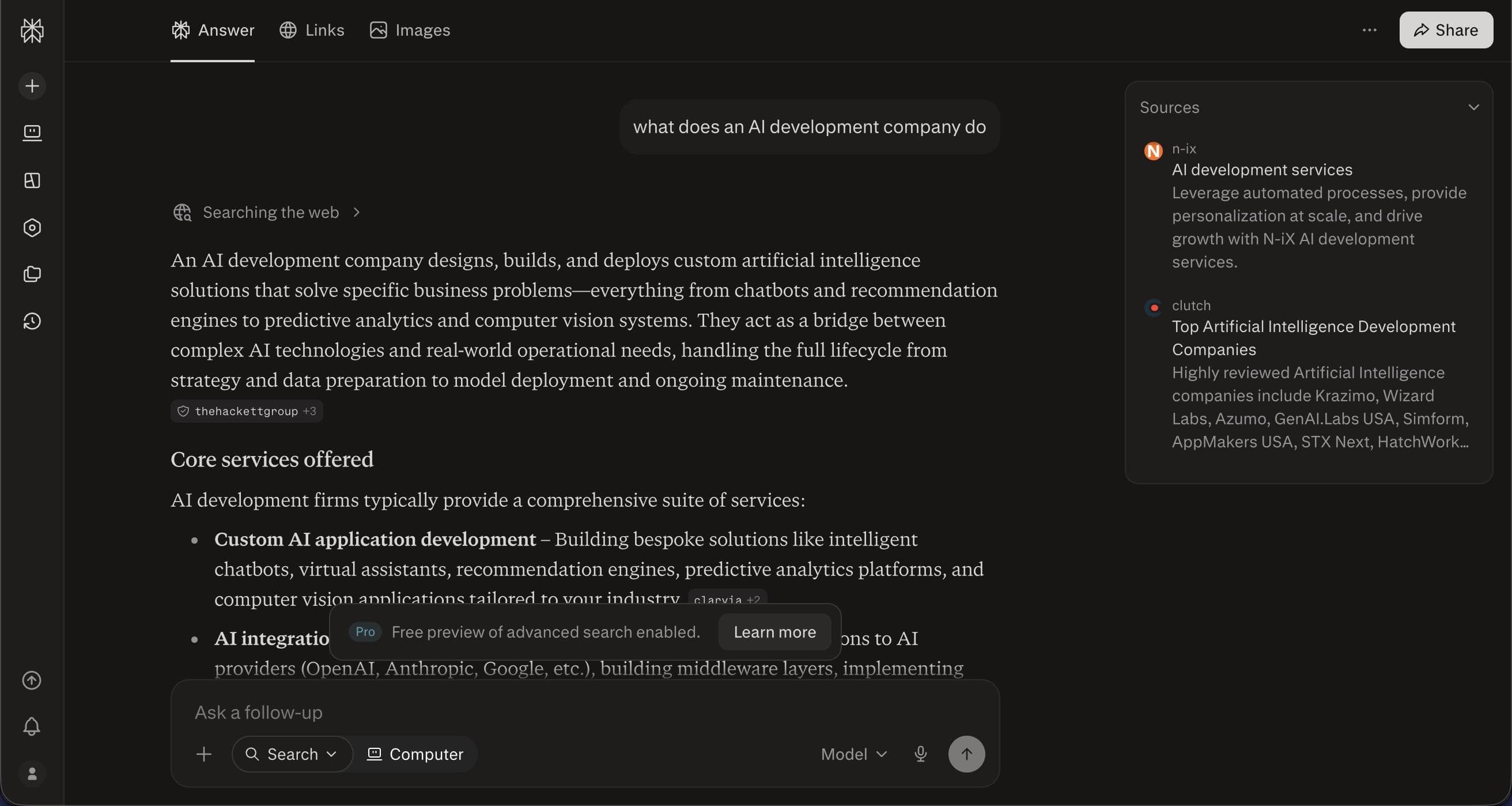Open the account profile avatar
This screenshot has width=1512, height=806.
pos(32,774)
